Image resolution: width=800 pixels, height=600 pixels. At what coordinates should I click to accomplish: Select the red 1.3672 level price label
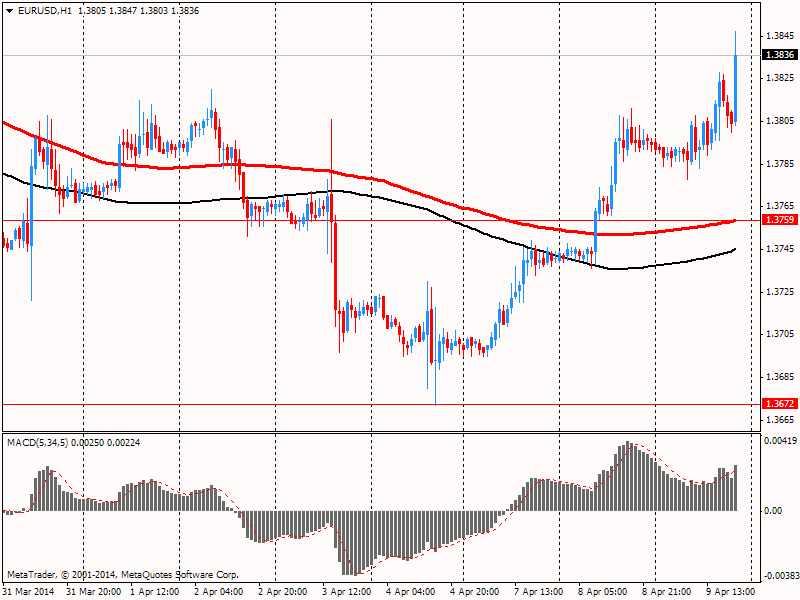click(x=779, y=404)
